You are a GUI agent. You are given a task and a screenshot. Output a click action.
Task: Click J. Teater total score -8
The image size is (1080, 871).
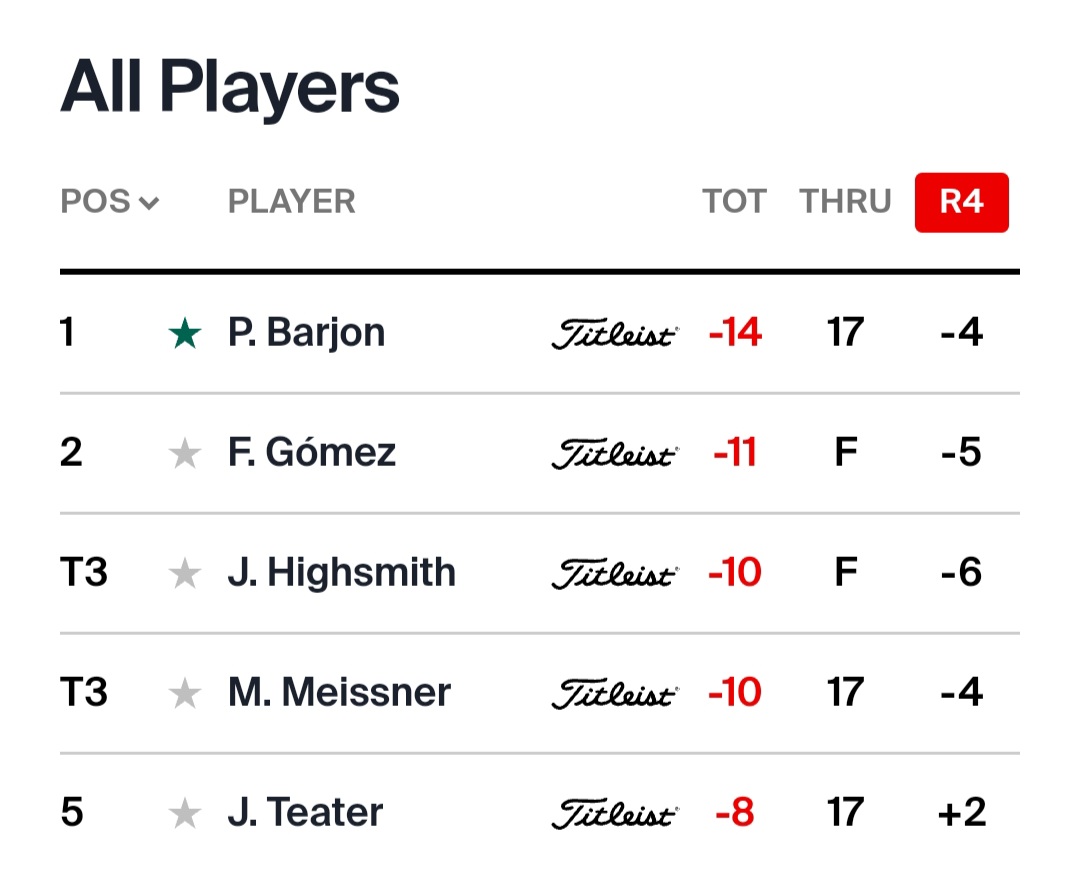click(735, 812)
